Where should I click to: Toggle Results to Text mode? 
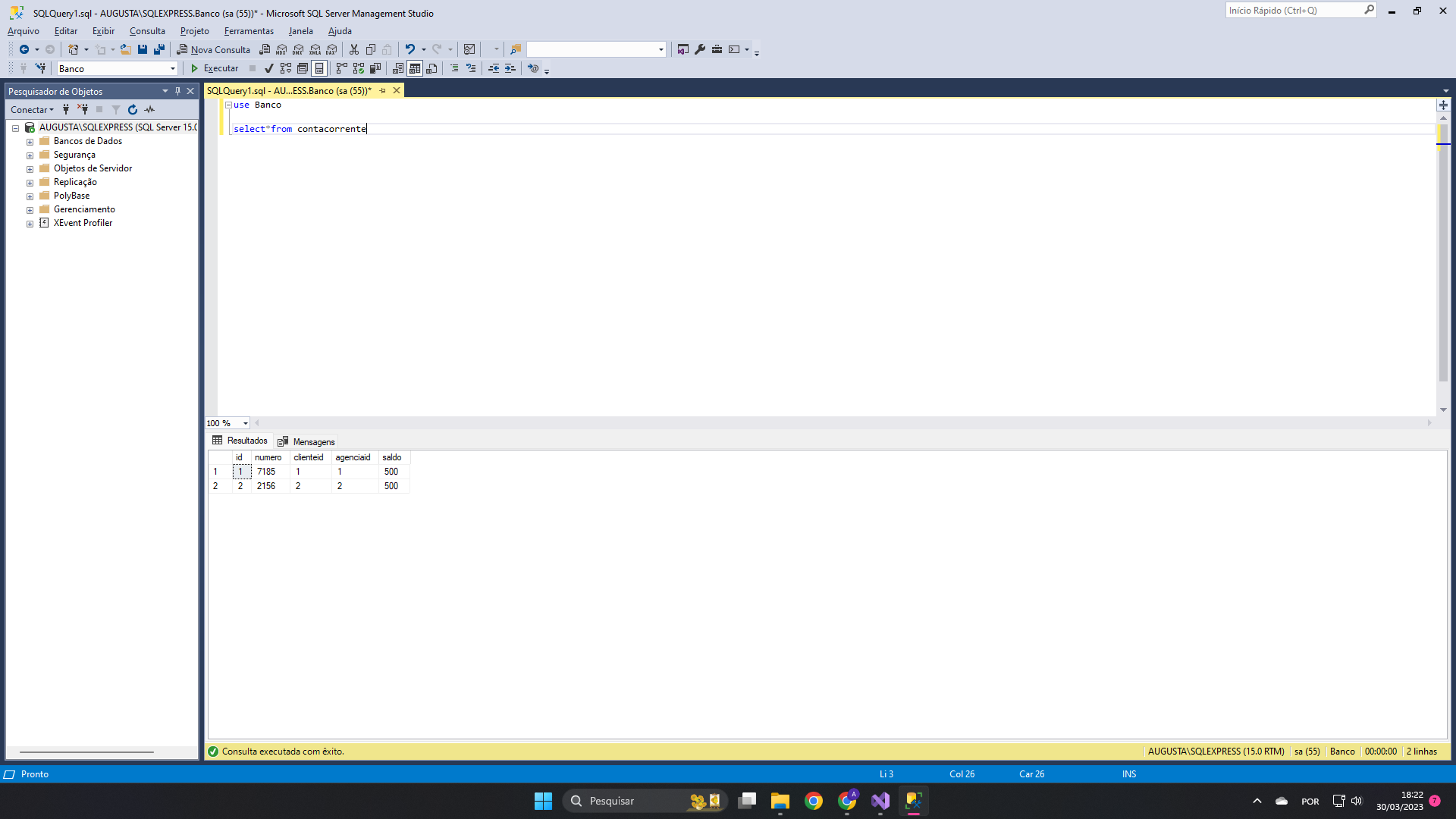[x=398, y=68]
